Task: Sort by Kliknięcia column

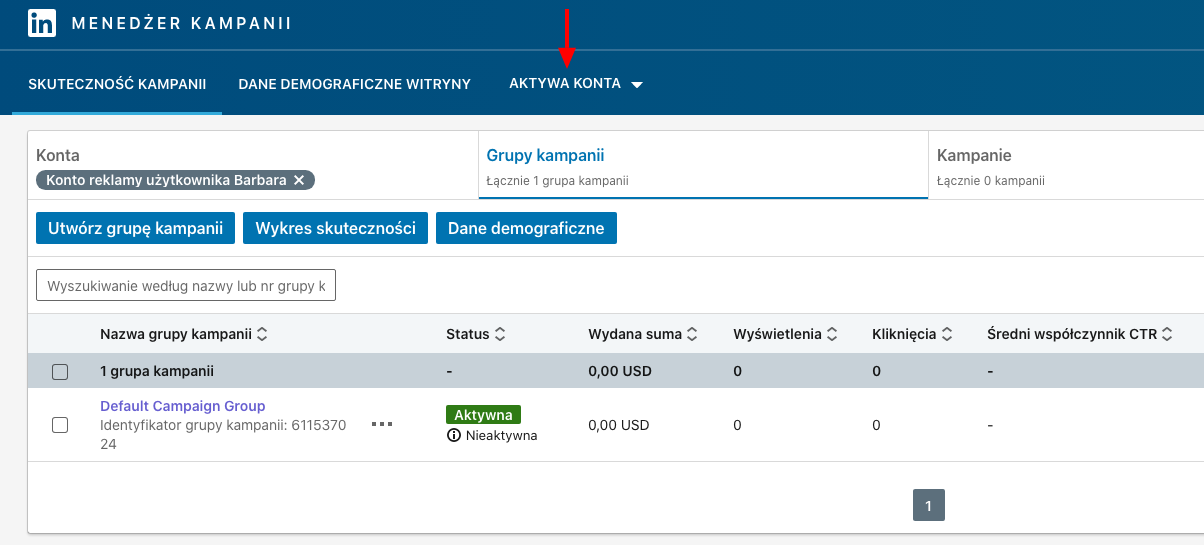Action: [x=947, y=335]
